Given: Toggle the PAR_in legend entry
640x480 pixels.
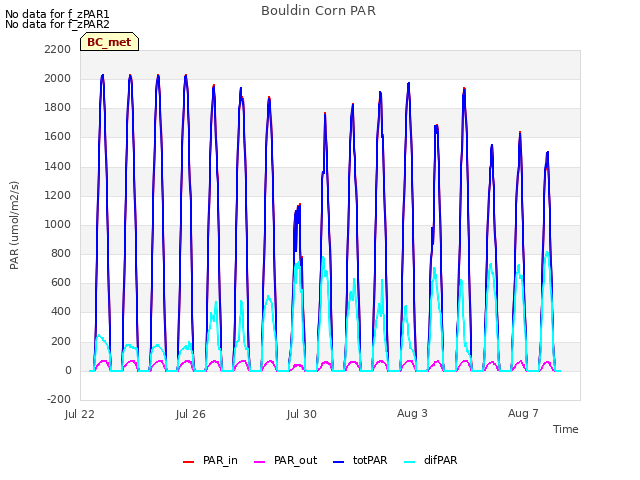Looking at the screenshot, I should tap(210, 460).
